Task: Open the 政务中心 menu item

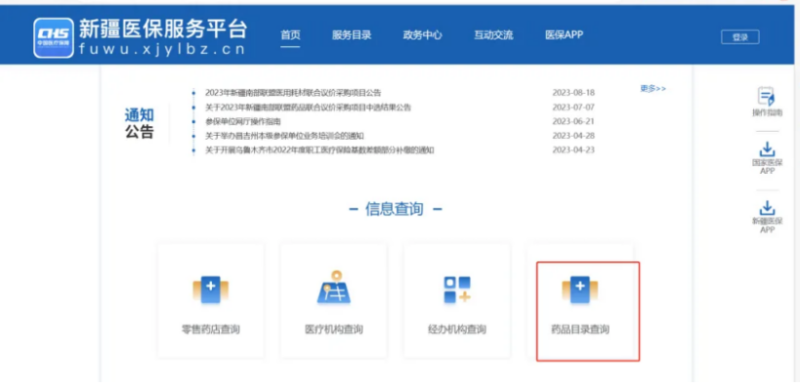Action: click(x=422, y=35)
